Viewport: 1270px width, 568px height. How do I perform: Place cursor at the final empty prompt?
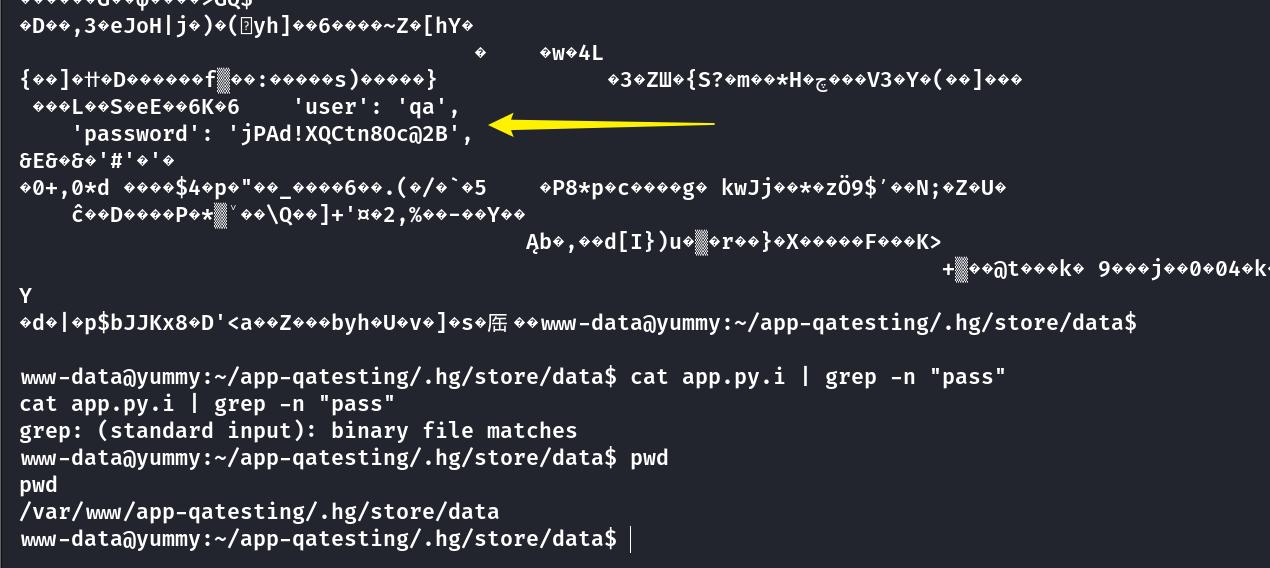tap(631, 539)
